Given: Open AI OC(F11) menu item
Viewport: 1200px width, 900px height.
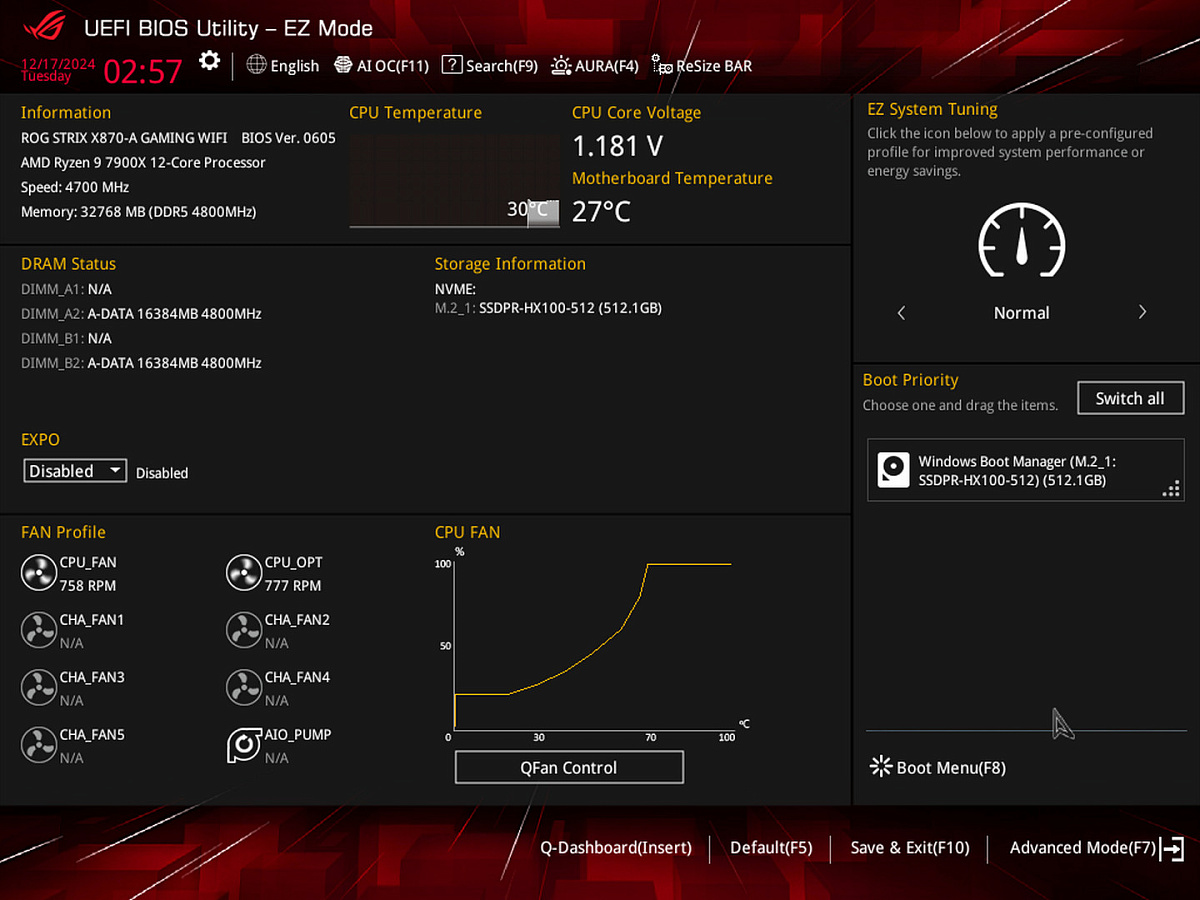Looking at the screenshot, I should click(x=381, y=66).
